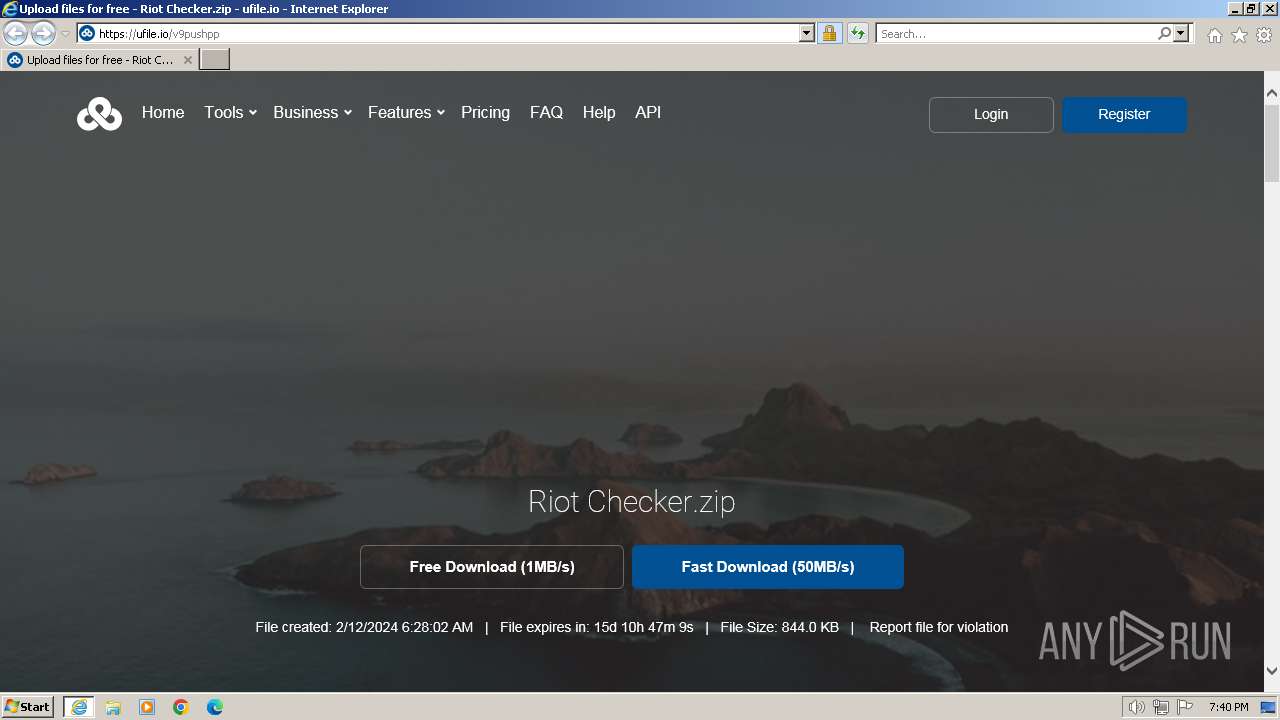Open the File Explorer taskbar icon
Screen dimensions: 1280x720
click(x=113, y=707)
